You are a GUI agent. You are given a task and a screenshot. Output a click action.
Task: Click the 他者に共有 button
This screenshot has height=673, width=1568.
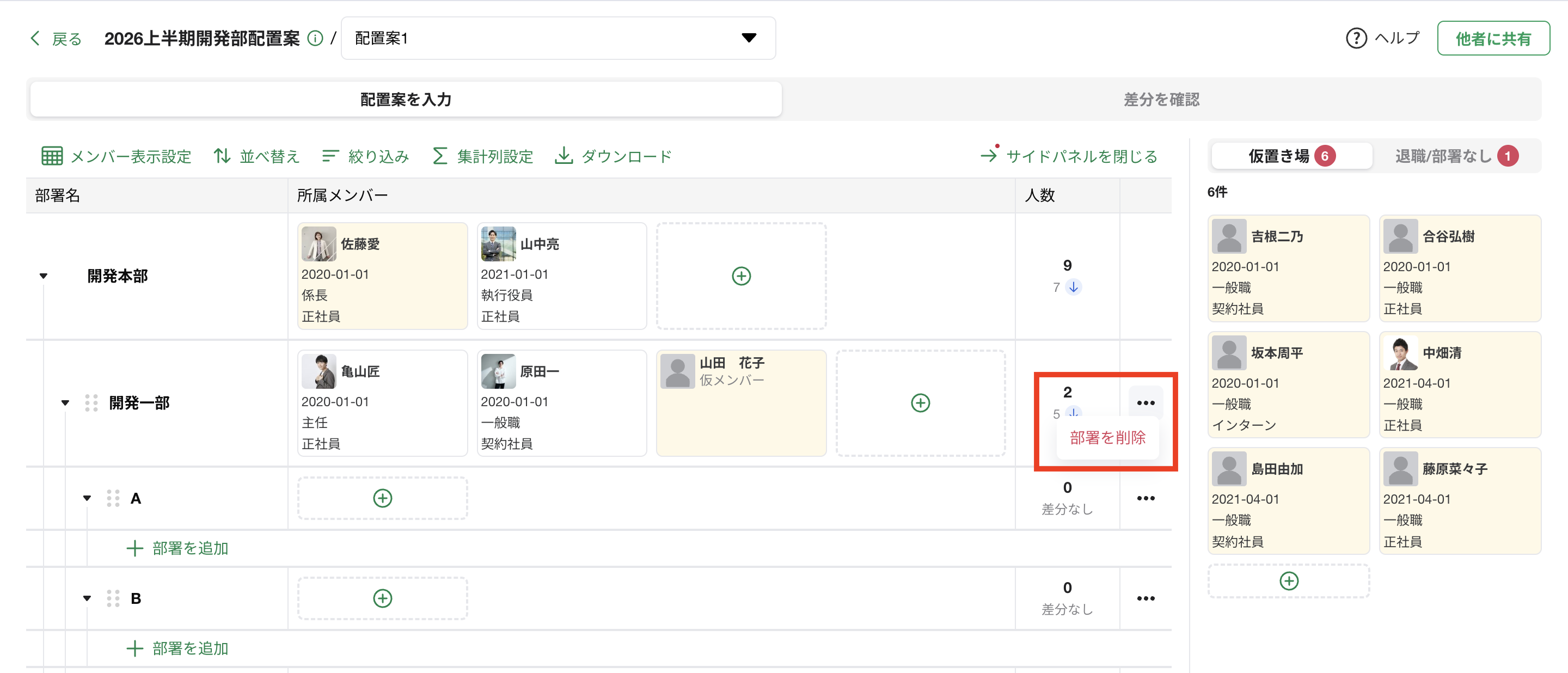pyautogui.click(x=1492, y=39)
